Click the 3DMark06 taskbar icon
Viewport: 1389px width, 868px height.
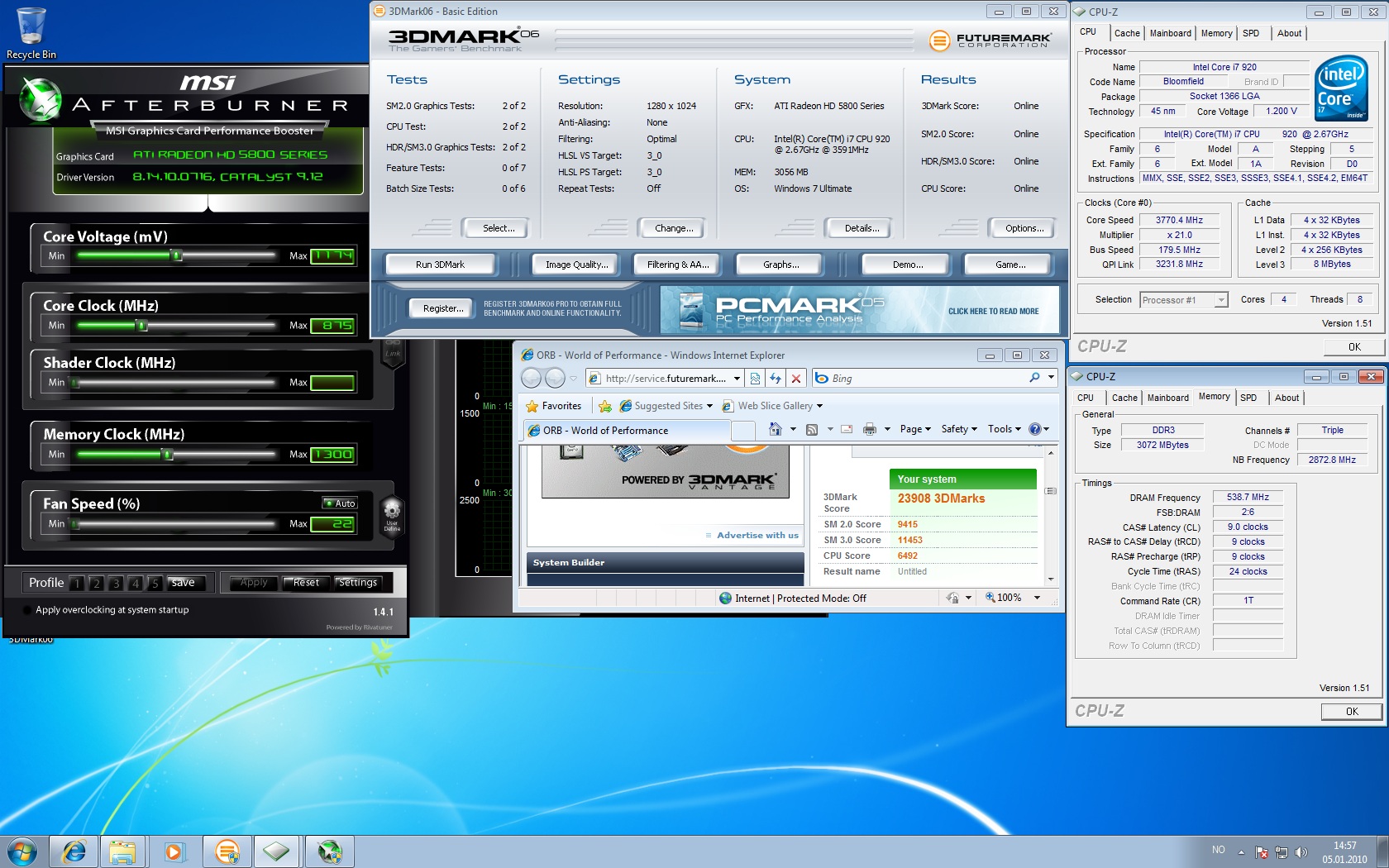pyautogui.click(x=227, y=851)
